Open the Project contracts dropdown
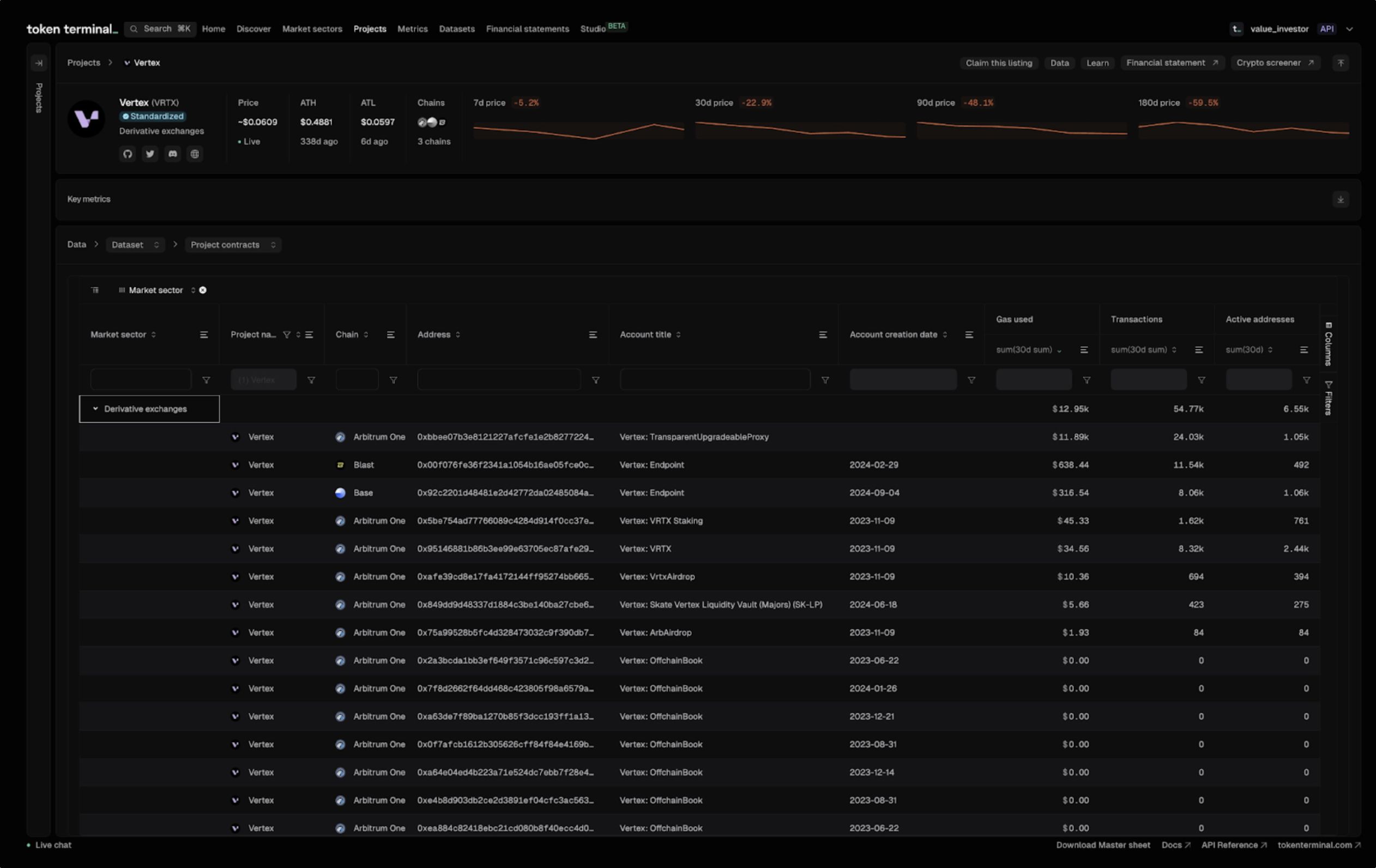The height and width of the screenshot is (868, 1376). tap(233, 245)
